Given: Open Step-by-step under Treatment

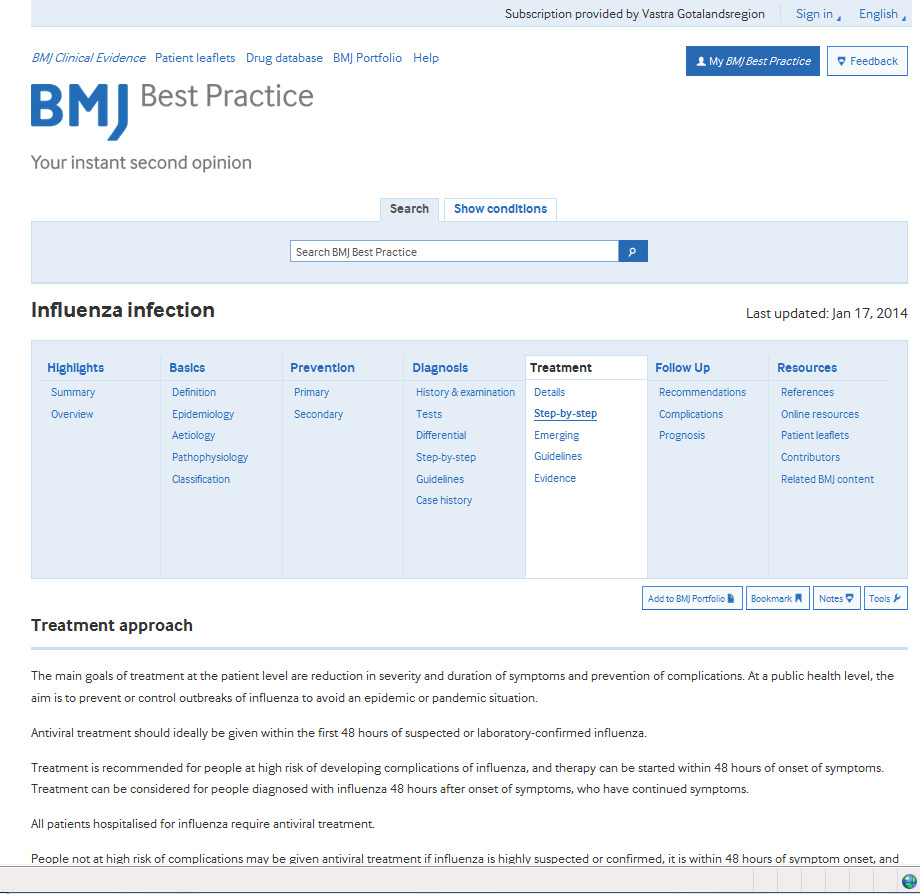Looking at the screenshot, I should 566,414.
